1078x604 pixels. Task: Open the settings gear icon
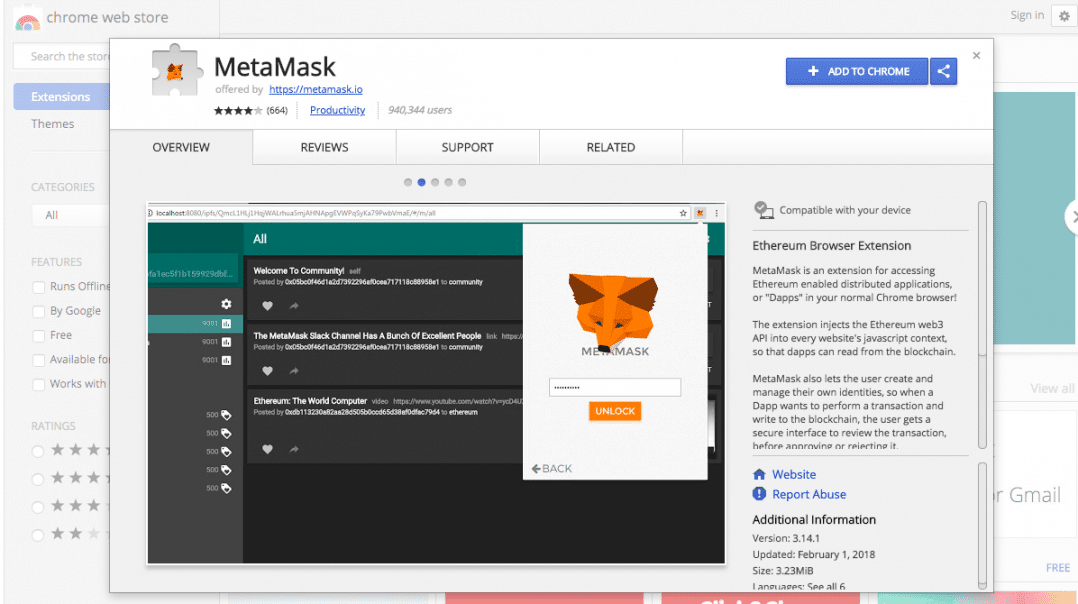[1064, 16]
